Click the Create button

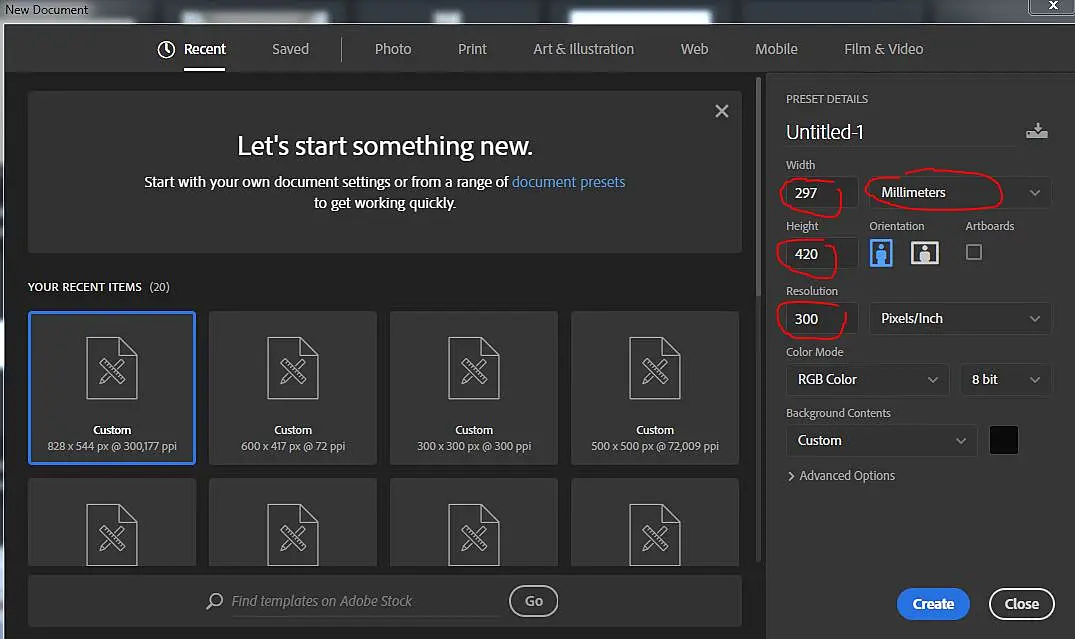tap(933, 604)
